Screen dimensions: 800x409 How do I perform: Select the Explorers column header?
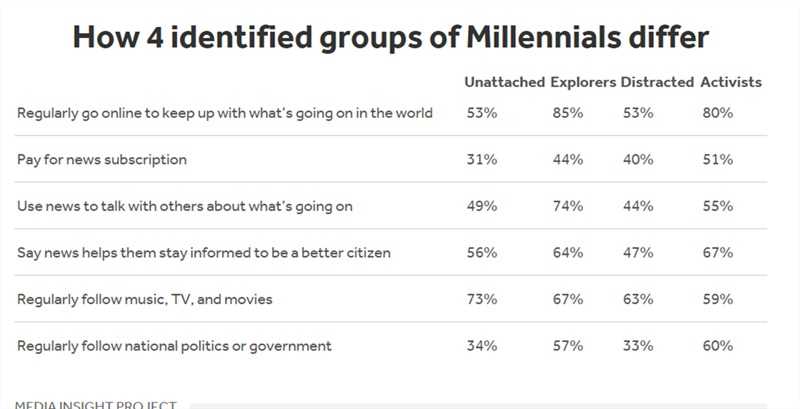pos(582,82)
